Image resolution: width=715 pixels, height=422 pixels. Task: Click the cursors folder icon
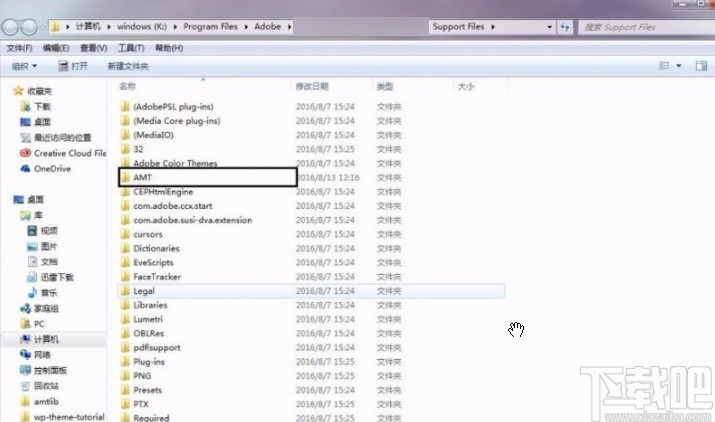pyautogui.click(x=125, y=234)
